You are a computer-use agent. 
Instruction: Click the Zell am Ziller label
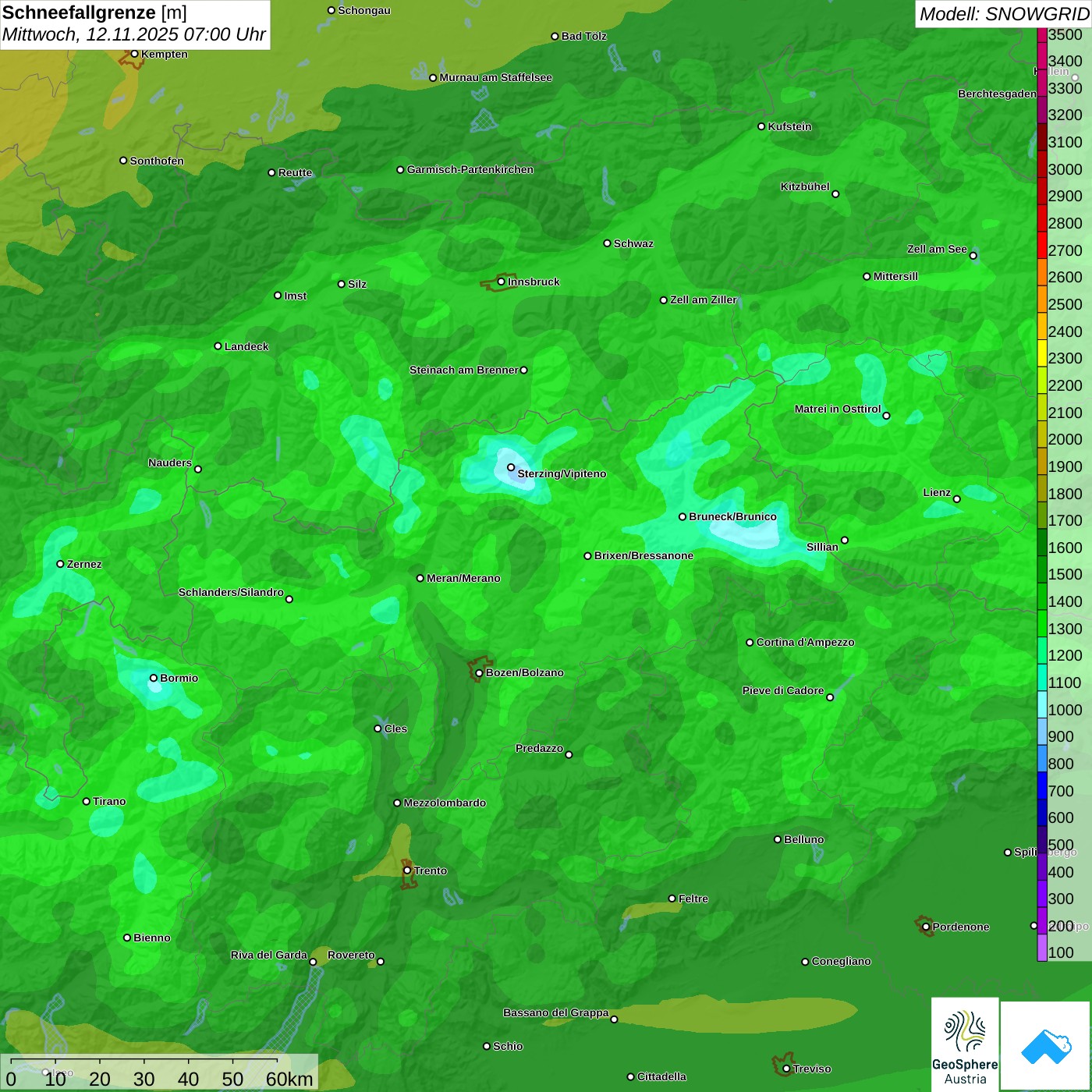point(704,300)
